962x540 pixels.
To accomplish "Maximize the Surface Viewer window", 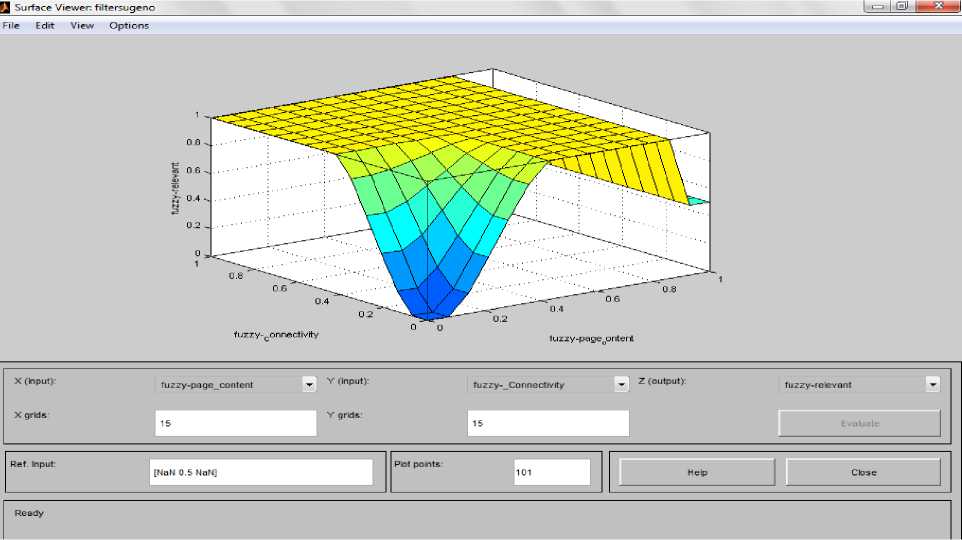I will [x=903, y=6].
